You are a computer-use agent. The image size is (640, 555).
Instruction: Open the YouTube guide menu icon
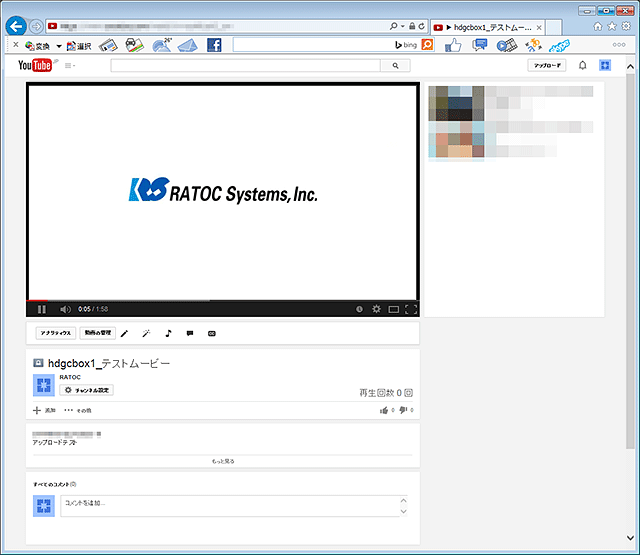pyautogui.click(x=70, y=65)
